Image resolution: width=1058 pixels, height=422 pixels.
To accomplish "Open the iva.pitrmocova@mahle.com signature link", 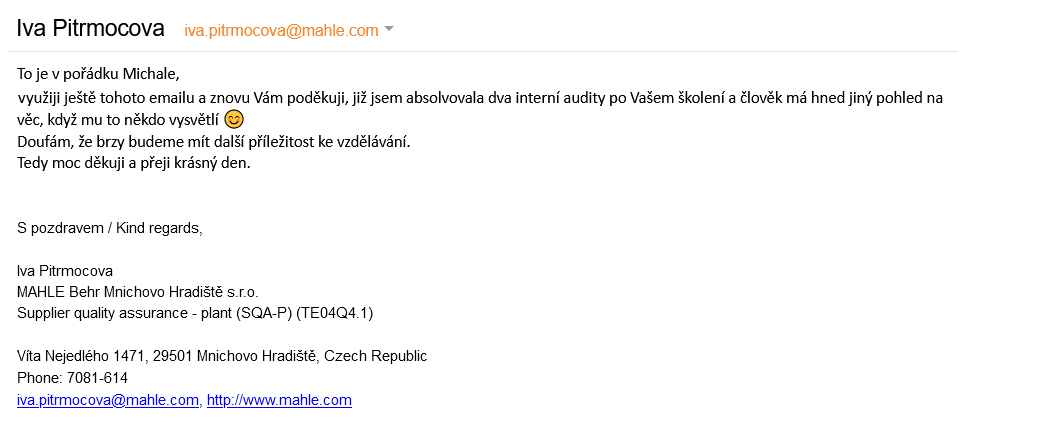I will point(108,400).
